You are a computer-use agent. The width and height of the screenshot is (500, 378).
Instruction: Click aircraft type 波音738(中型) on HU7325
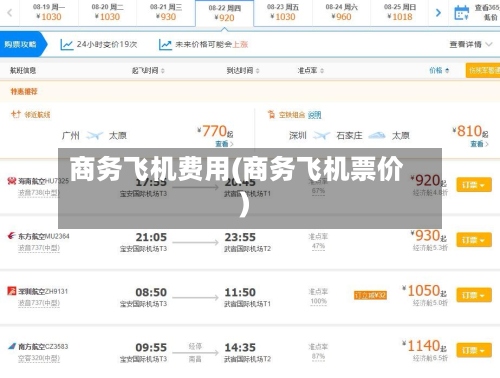39,193
